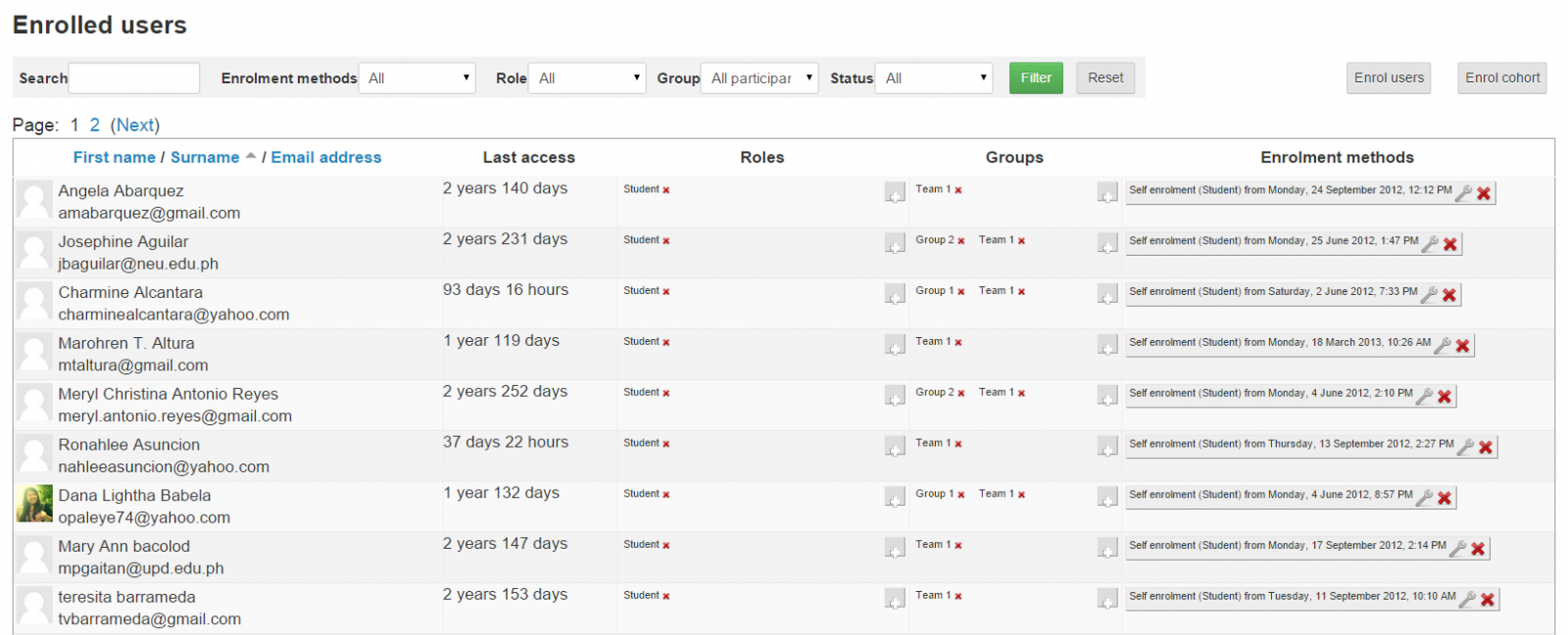This screenshot has height=635, width=1568.
Task: Edit teresita barrameda's enrolment settings
Action: coord(1468,600)
